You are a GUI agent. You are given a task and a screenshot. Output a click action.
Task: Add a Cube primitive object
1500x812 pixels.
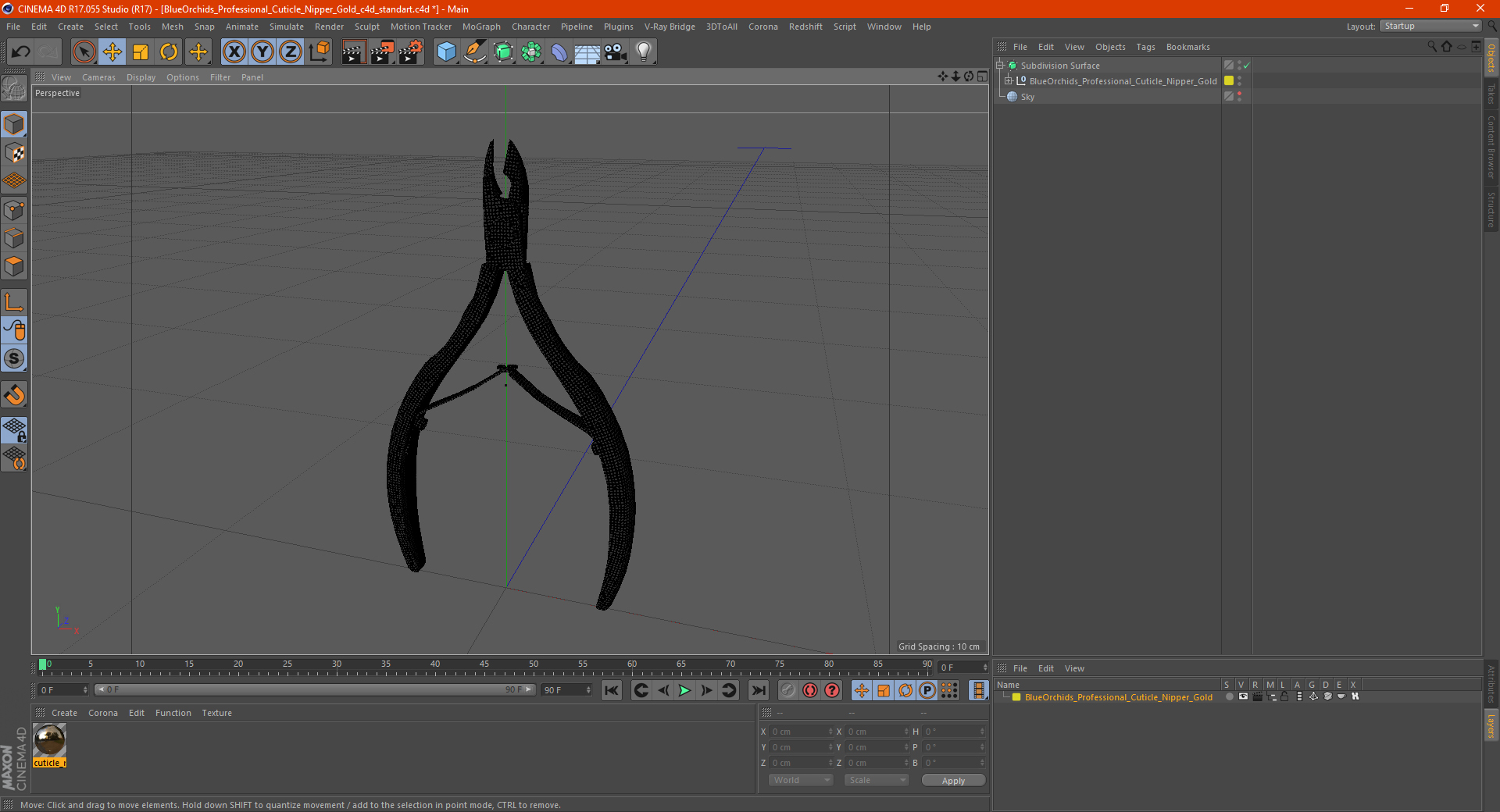coord(446,52)
